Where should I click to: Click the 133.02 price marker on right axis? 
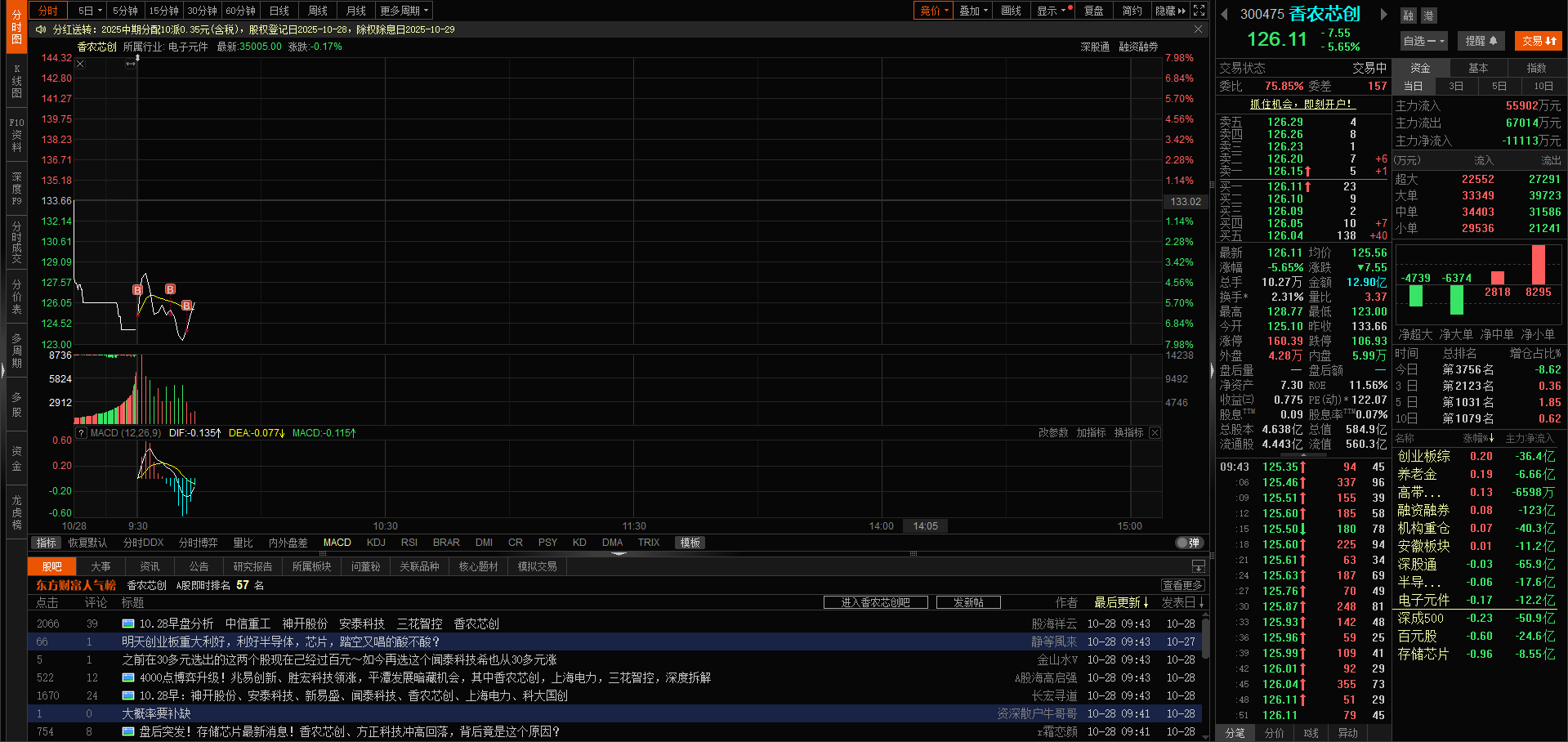(x=1185, y=201)
